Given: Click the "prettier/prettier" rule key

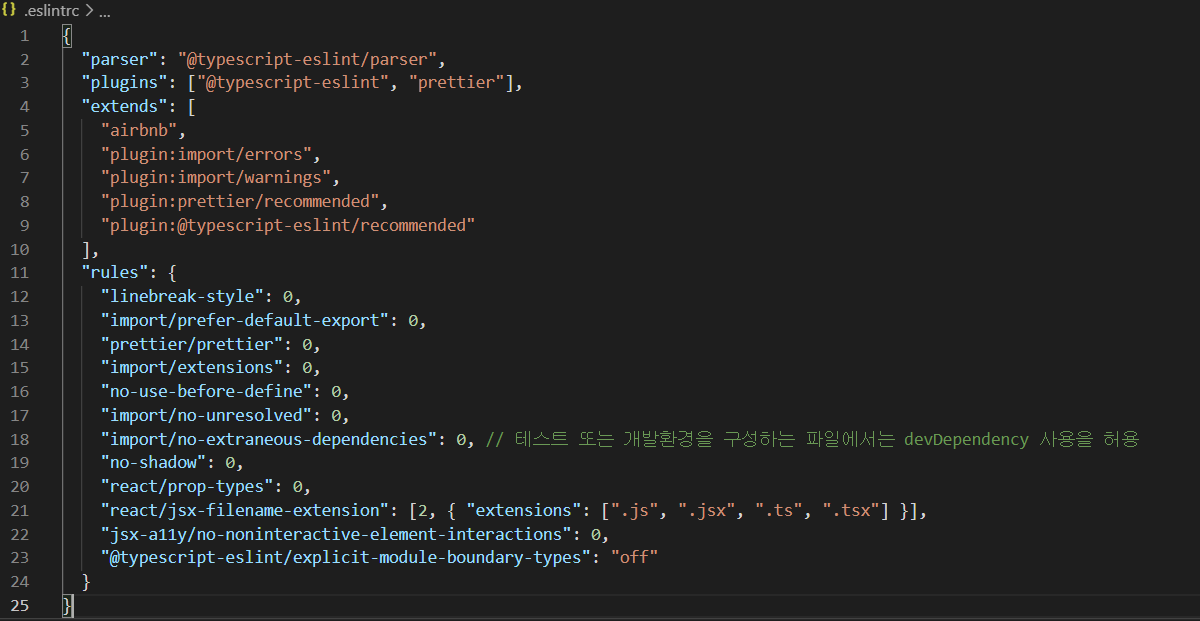Looking at the screenshot, I should (193, 344).
